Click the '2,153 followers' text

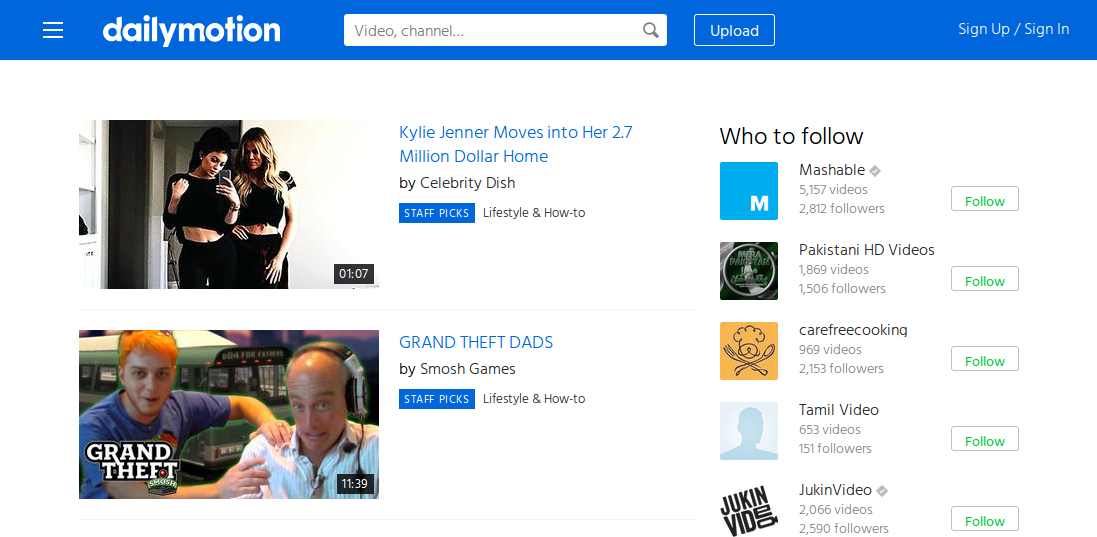coord(842,368)
